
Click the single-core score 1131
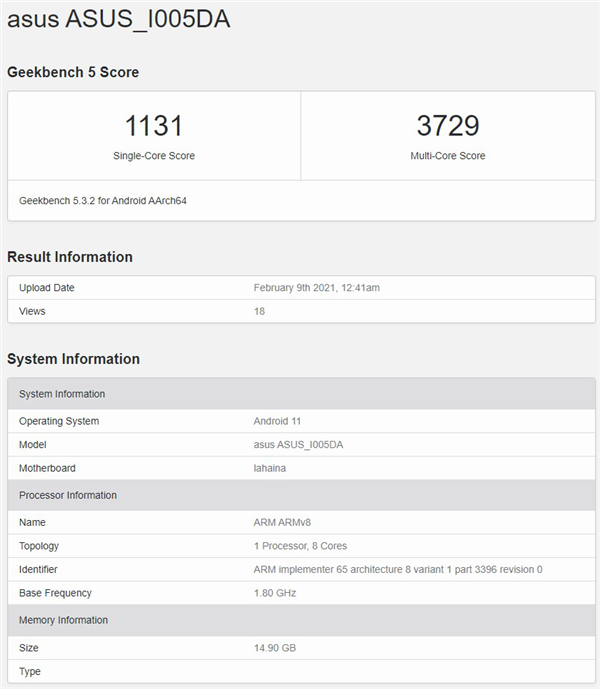tap(154, 126)
